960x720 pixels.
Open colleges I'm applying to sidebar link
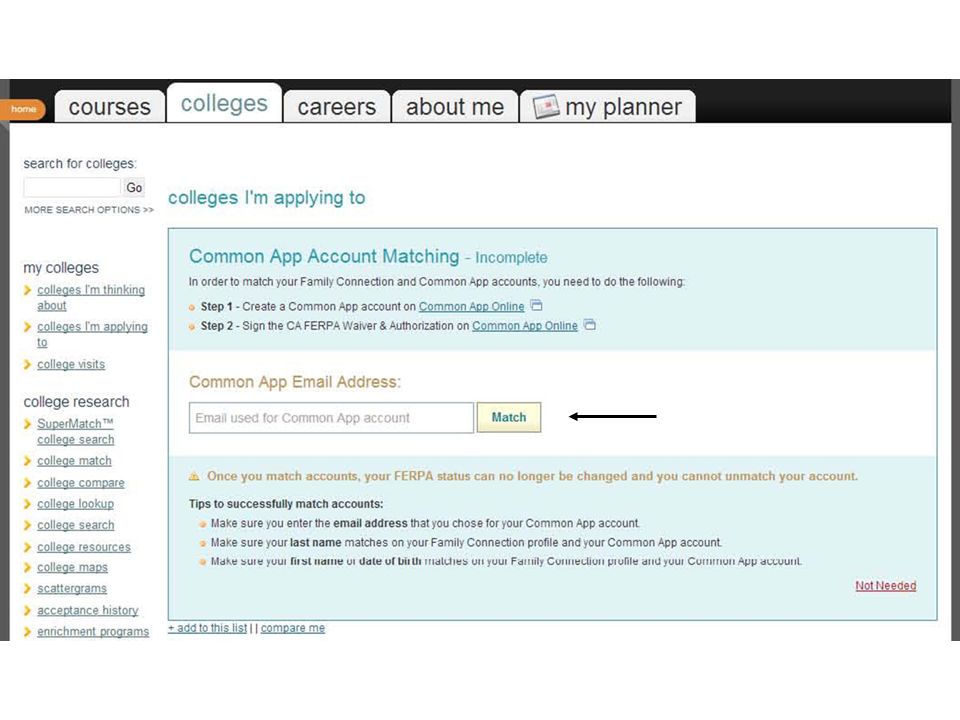pyautogui.click(x=92, y=334)
